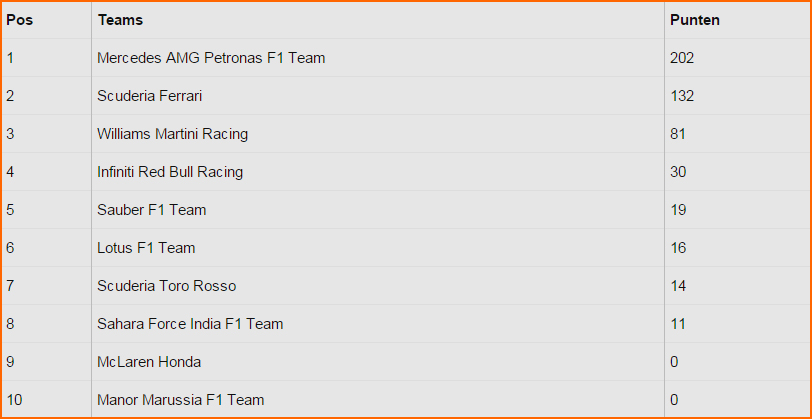
Task: Click Scuderia Toro Rosso text
Action: click(x=167, y=286)
